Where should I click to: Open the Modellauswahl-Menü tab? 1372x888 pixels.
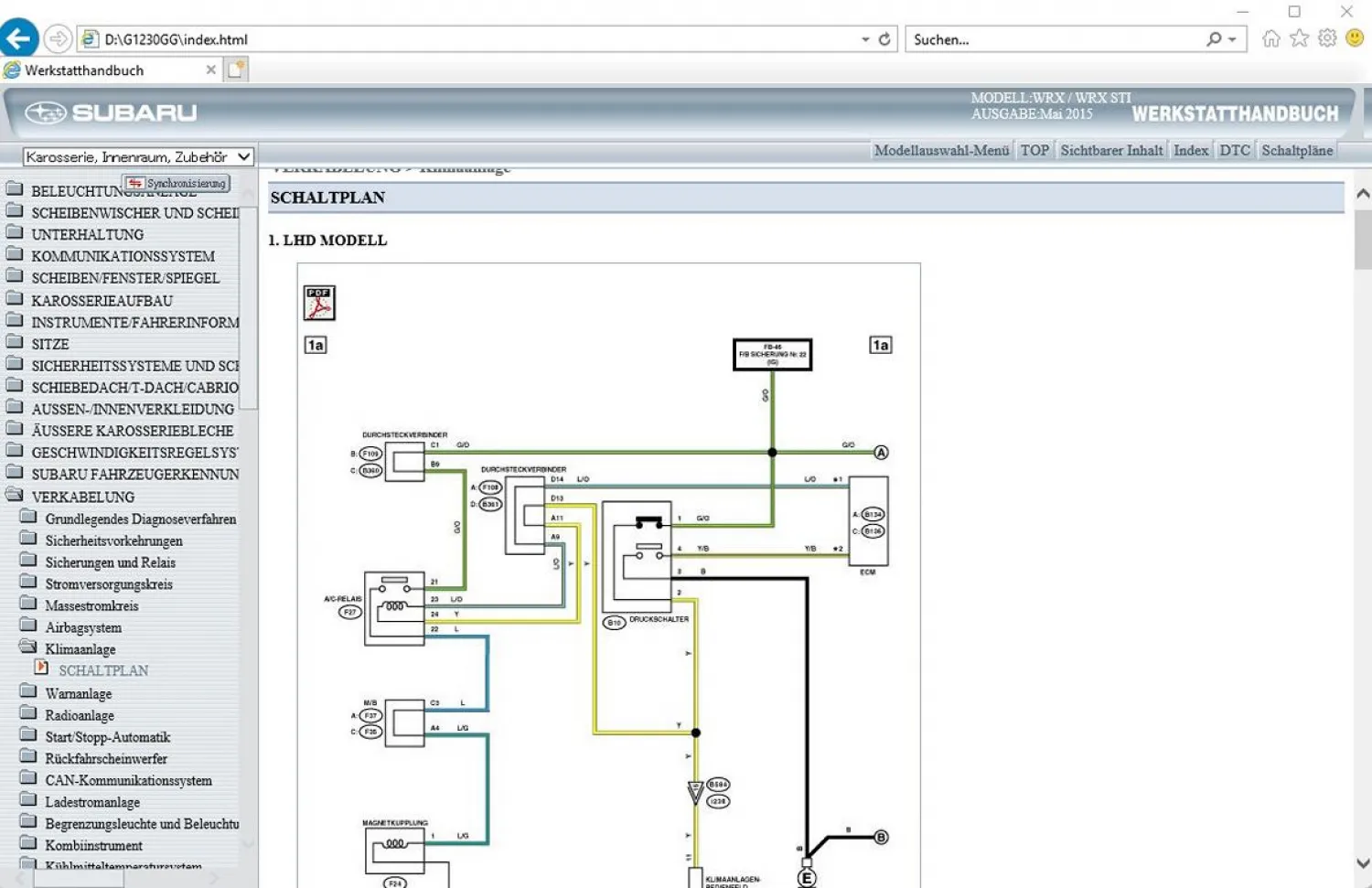941,150
